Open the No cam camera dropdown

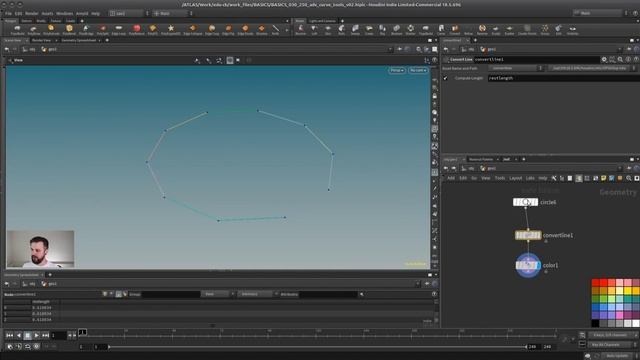coord(418,71)
